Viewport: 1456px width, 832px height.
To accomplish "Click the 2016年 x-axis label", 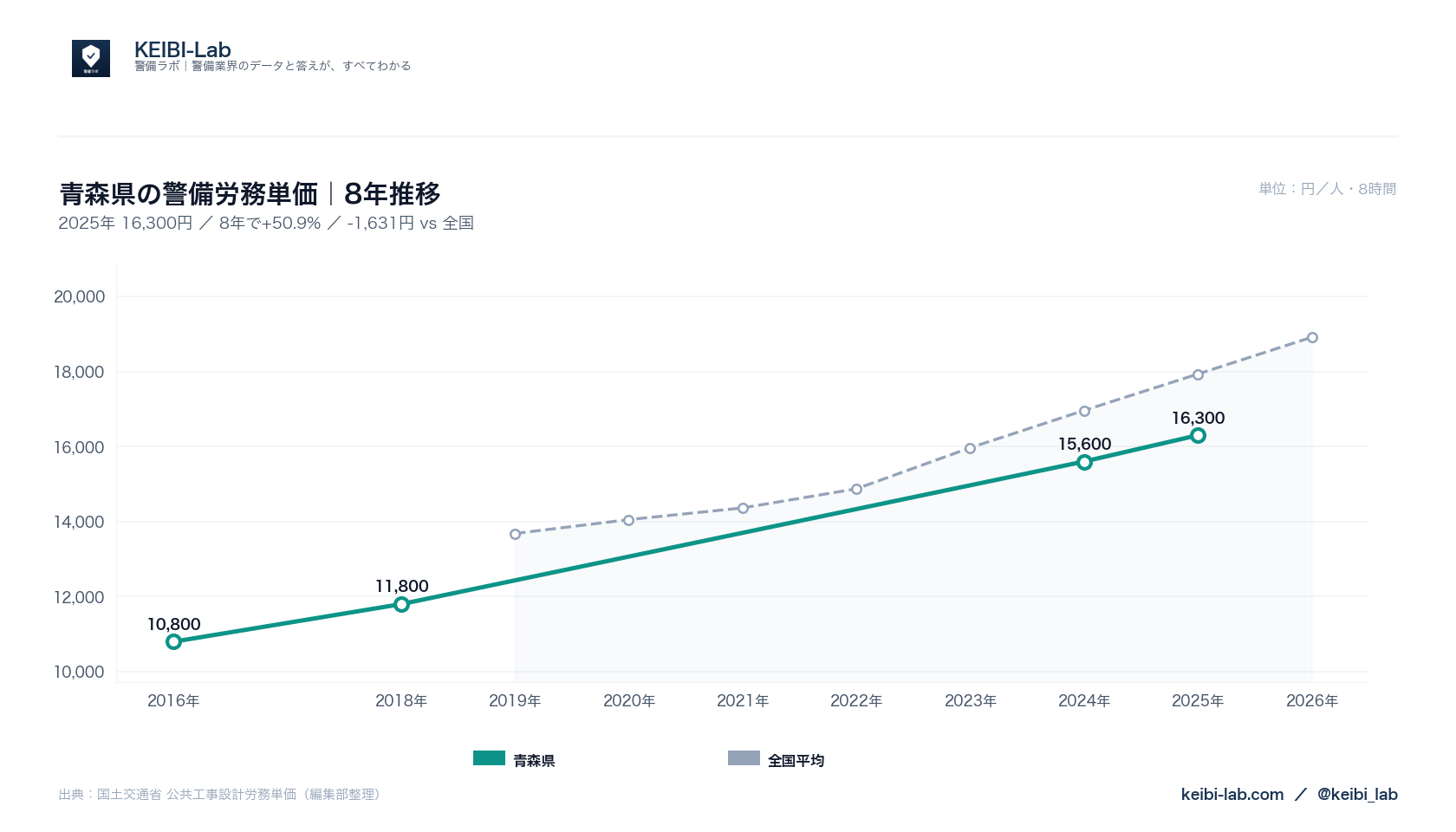I will (x=173, y=700).
